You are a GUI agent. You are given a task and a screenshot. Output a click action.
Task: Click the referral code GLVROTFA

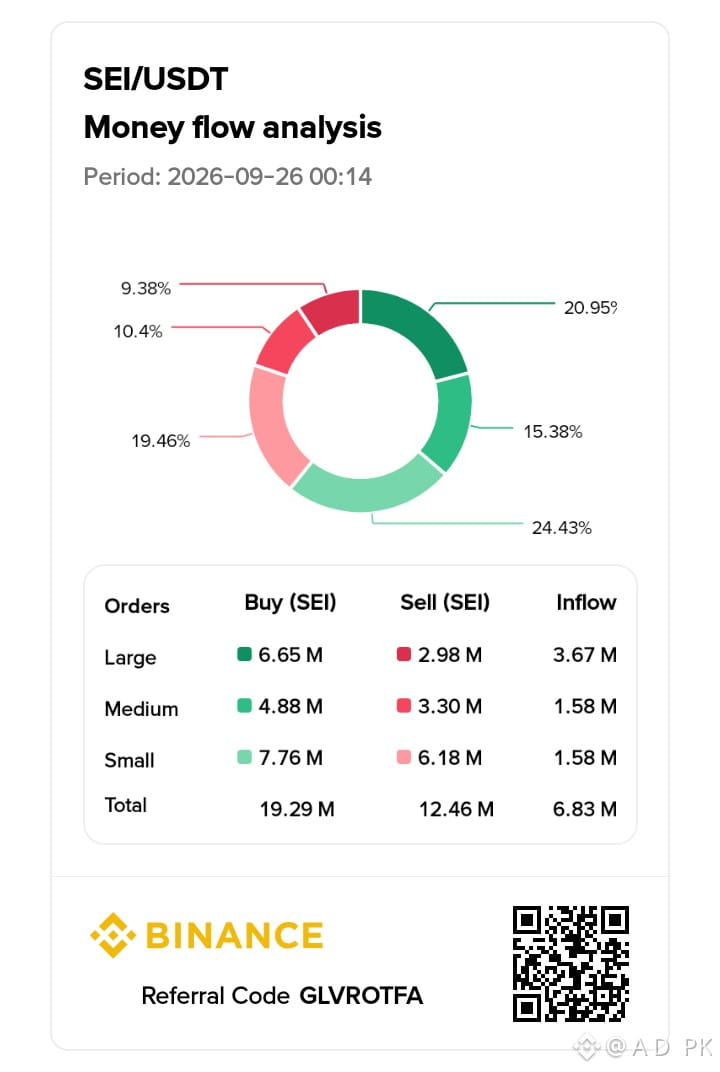(x=362, y=995)
